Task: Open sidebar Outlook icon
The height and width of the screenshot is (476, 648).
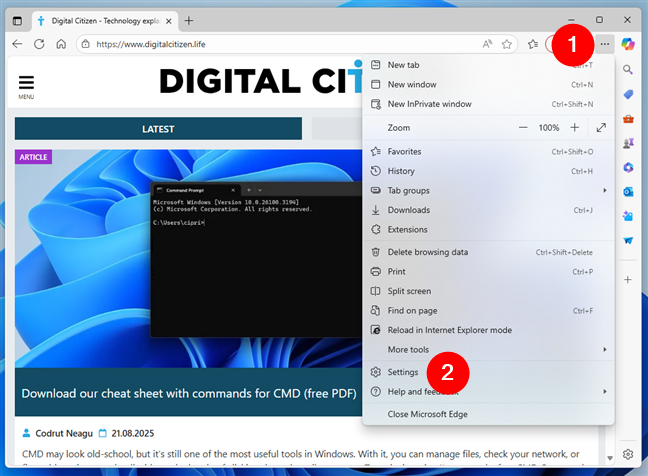Action: tap(628, 192)
